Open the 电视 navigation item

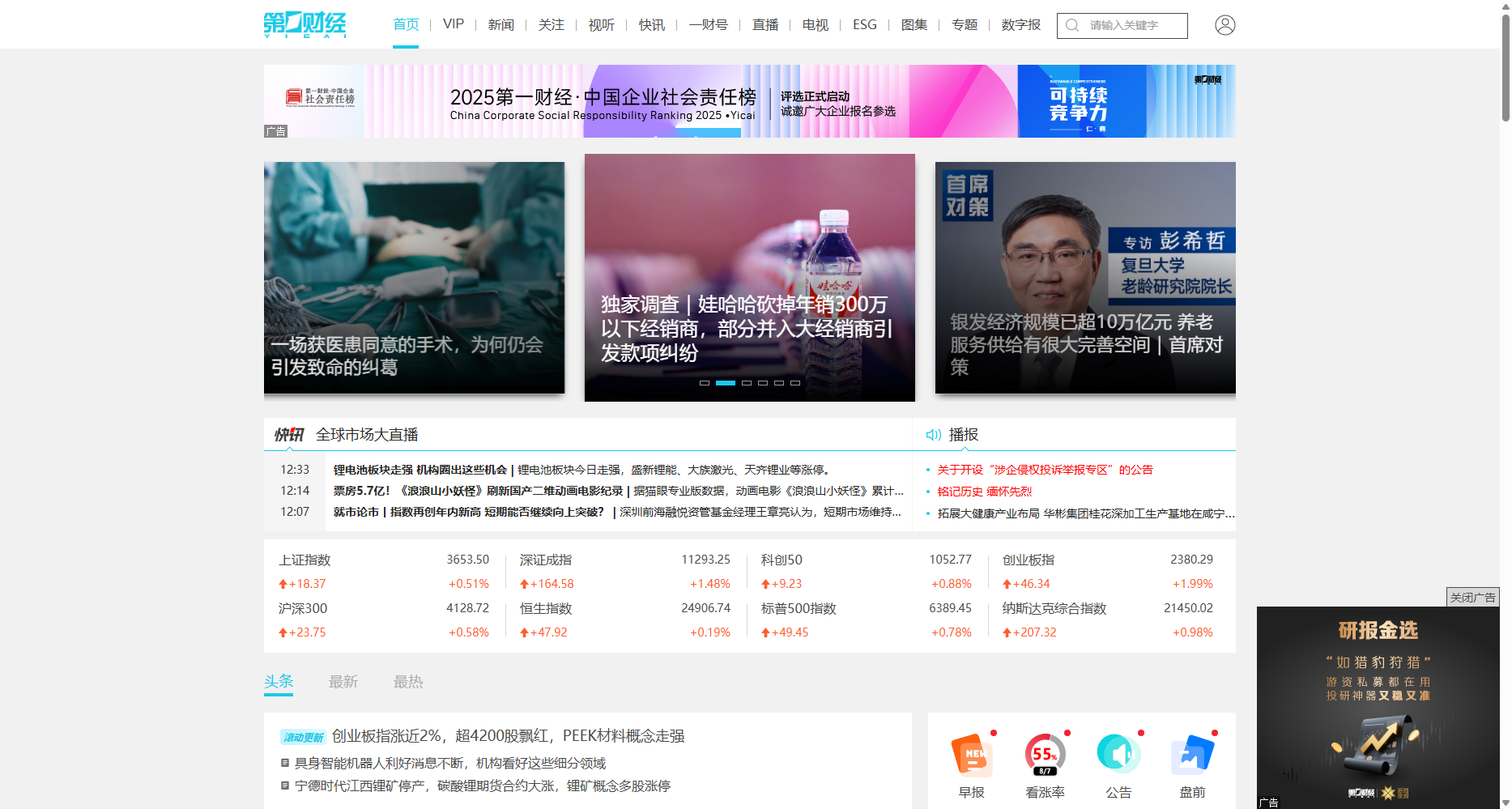tap(816, 24)
